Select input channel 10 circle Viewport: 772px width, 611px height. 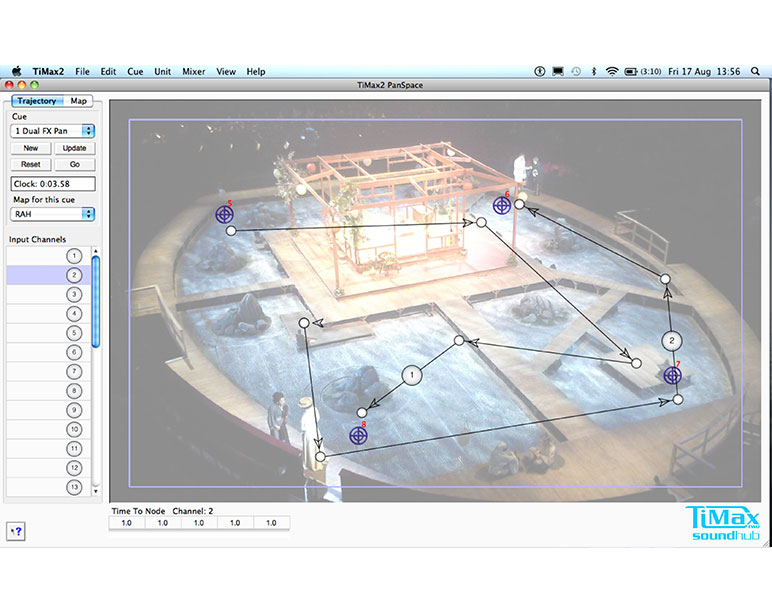74,429
